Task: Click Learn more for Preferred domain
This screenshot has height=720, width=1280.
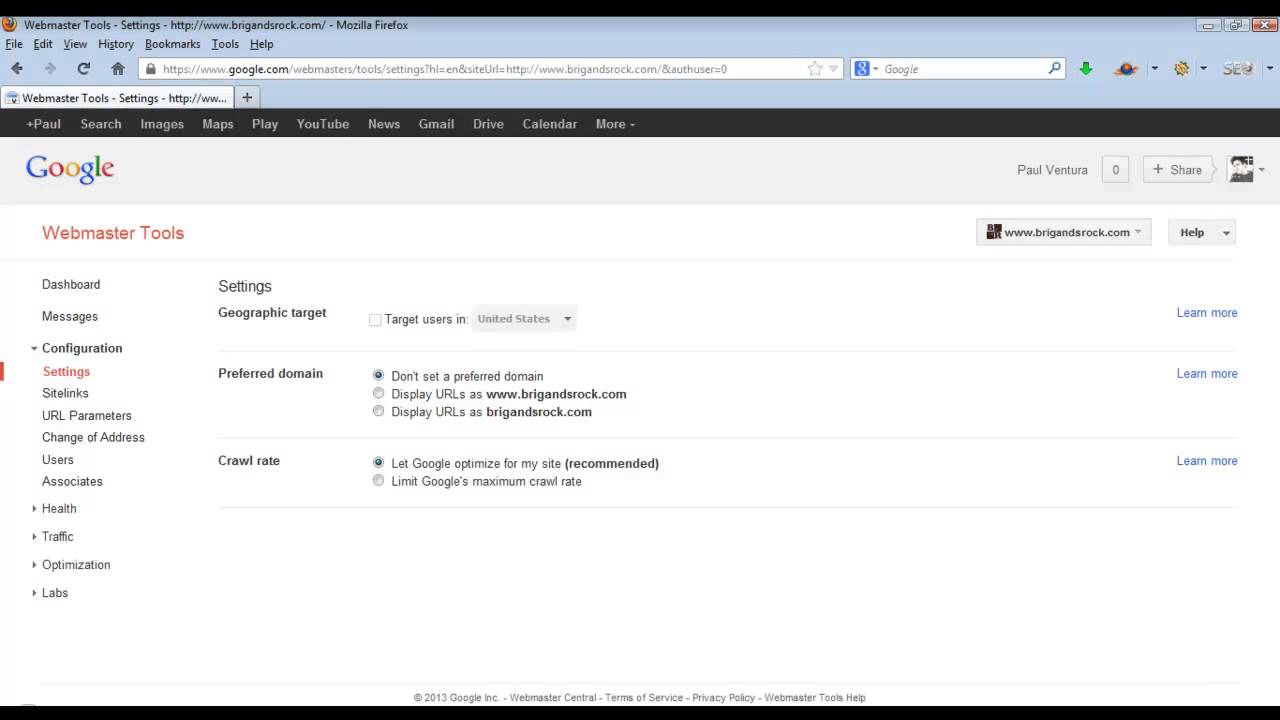Action: click(1207, 374)
